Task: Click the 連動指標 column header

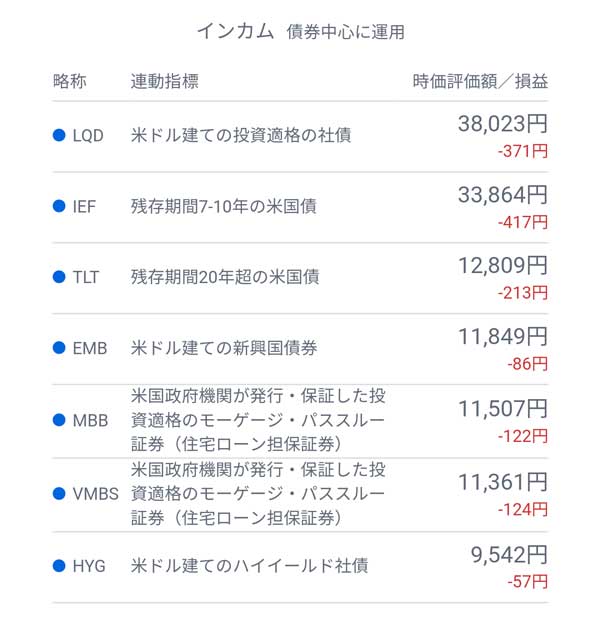Action: 164,82
